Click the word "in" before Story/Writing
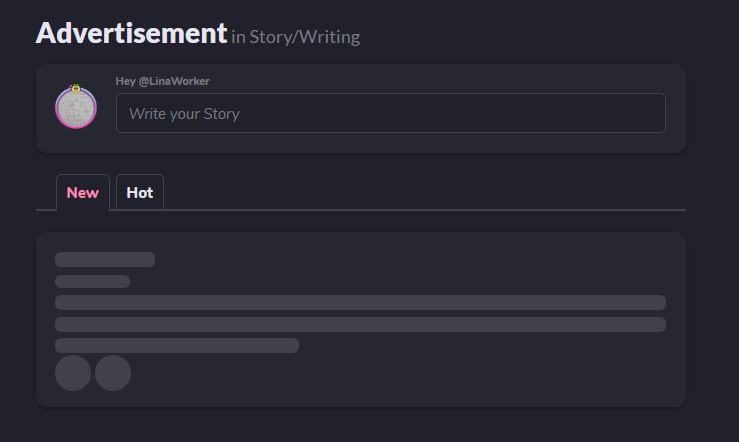 click(238, 37)
